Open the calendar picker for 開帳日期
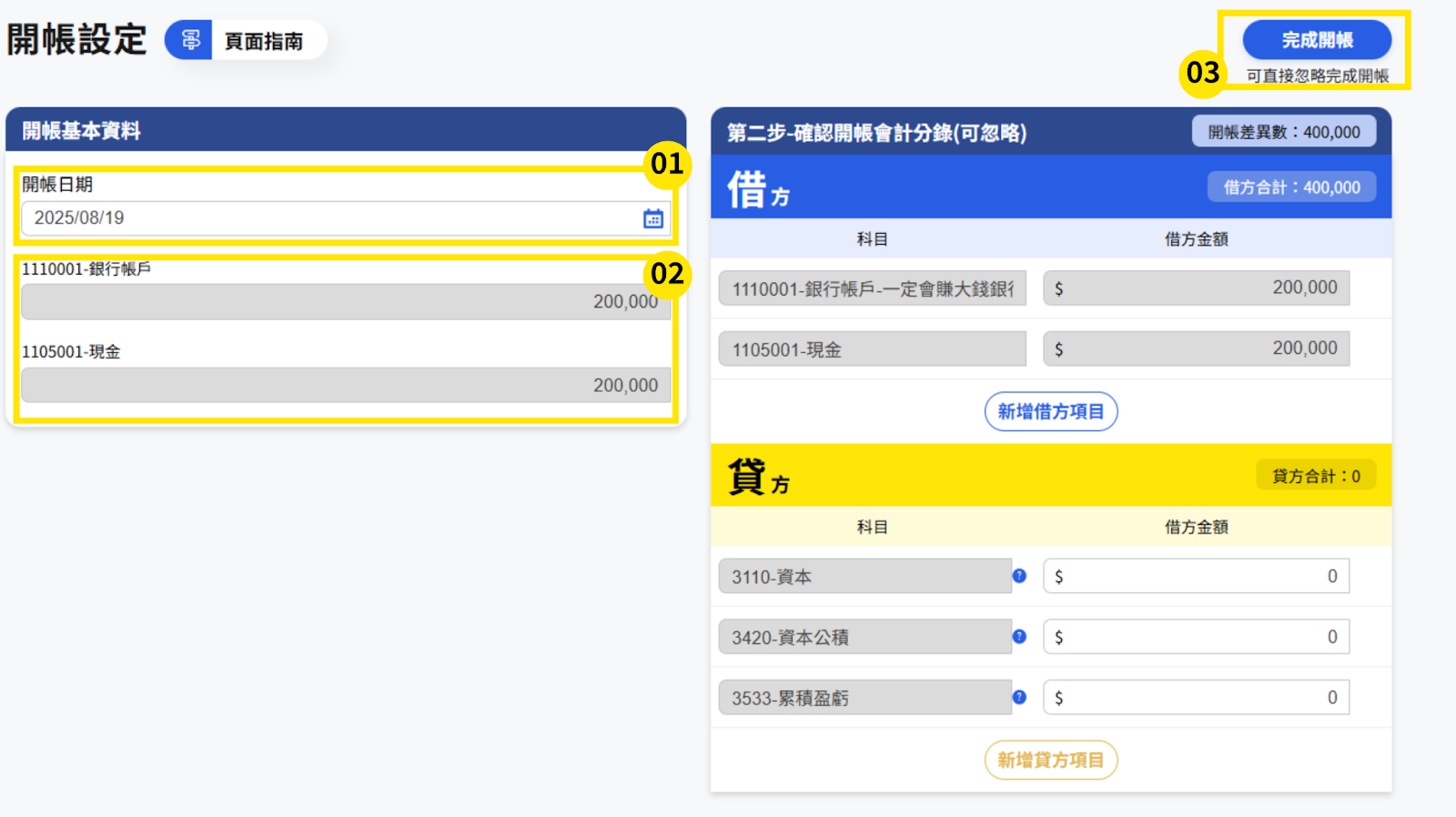 pos(653,218)
